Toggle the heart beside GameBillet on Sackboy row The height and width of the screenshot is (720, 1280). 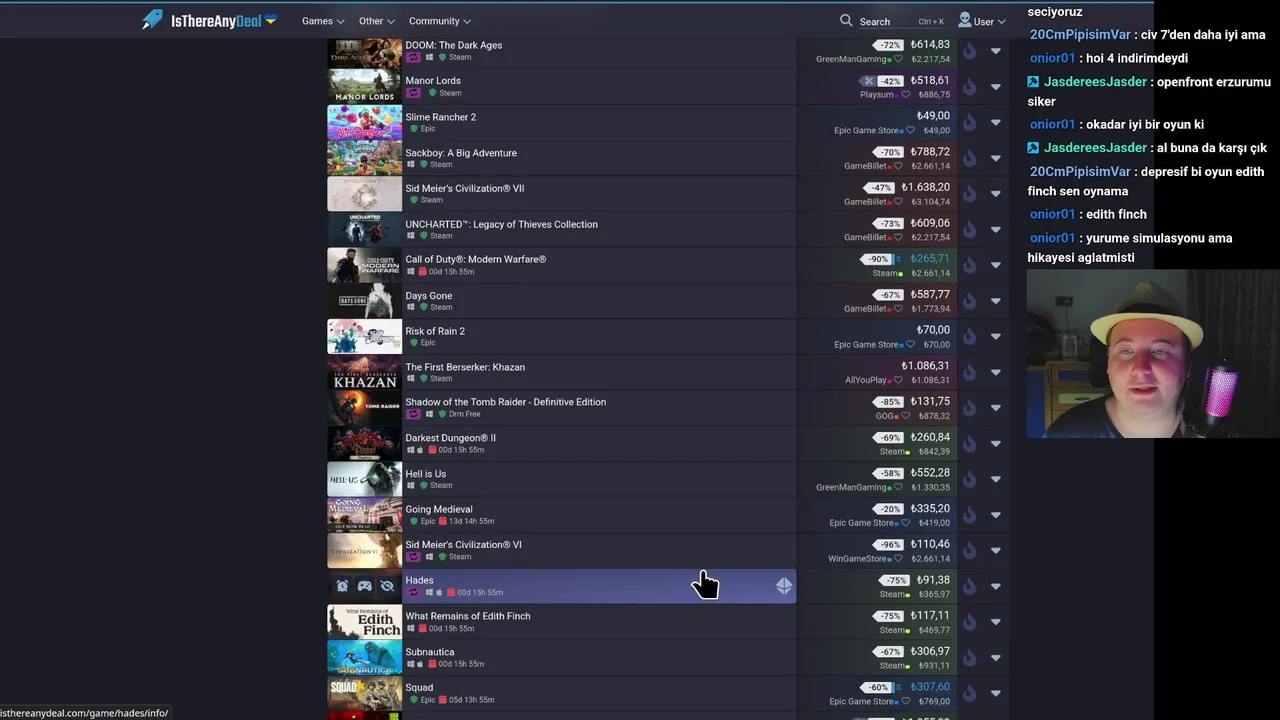point(898,166)
